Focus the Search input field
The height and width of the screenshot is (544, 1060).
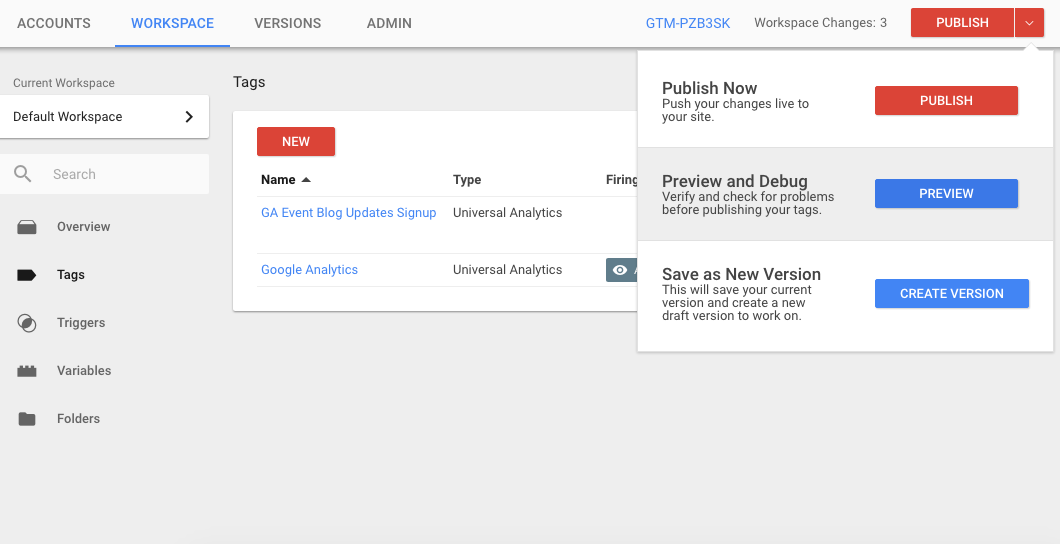pos(125,174)
